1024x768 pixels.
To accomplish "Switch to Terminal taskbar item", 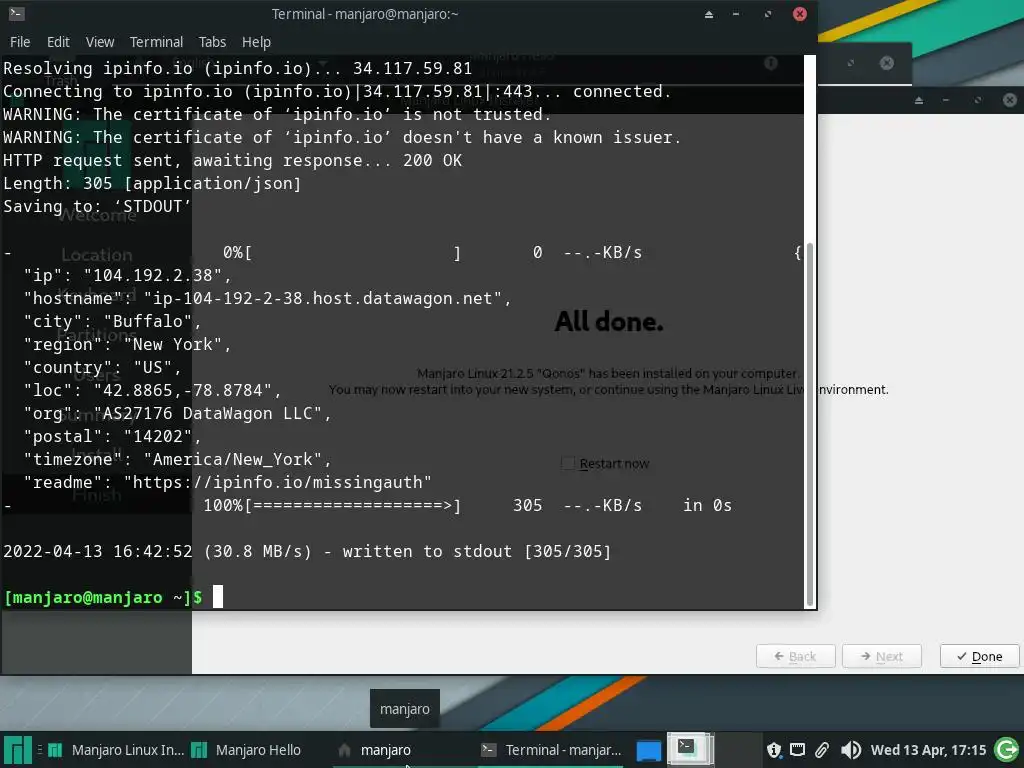I will pyautogui.click(x=550, y=750).
